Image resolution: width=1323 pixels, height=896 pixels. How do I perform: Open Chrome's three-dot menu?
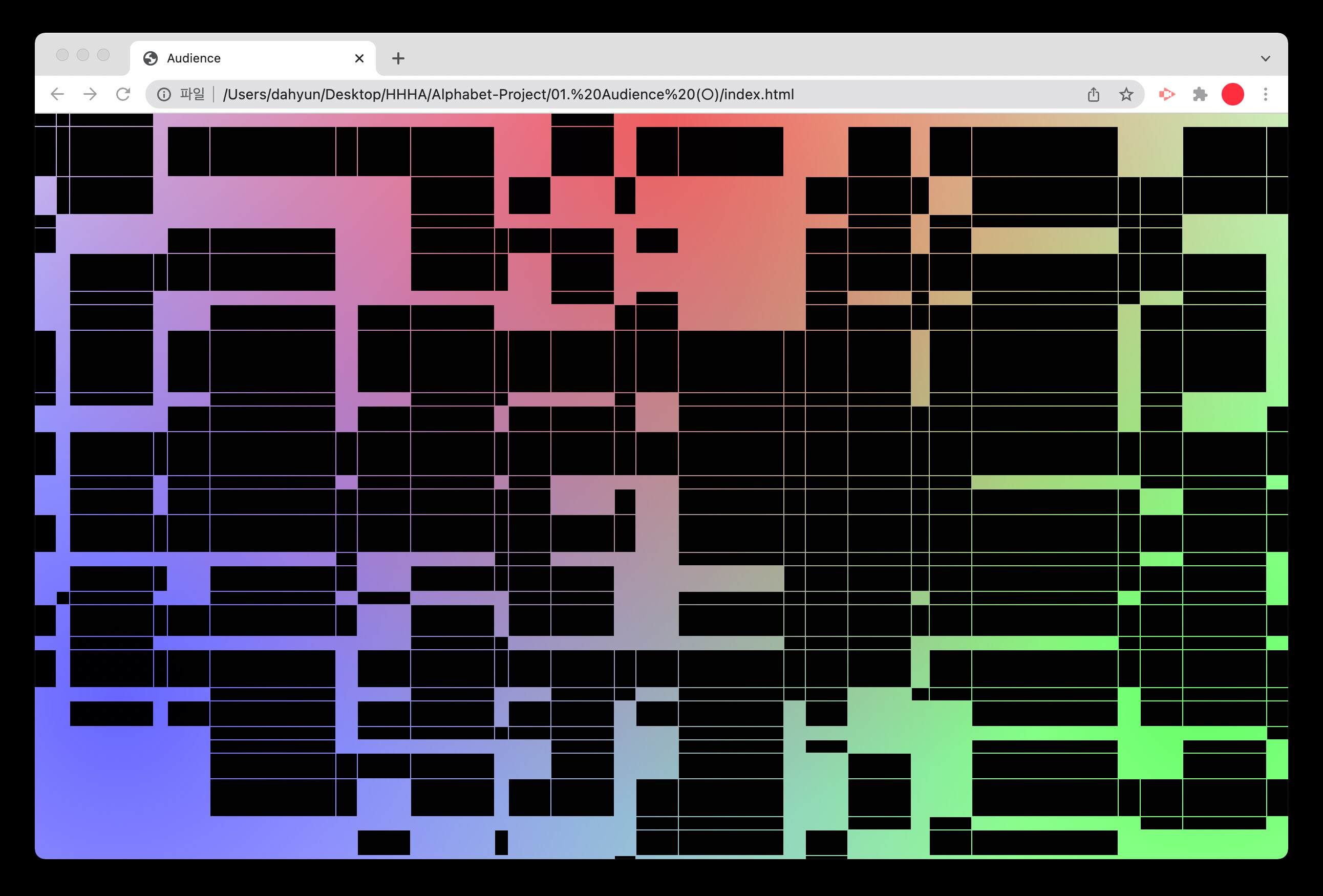(1266, 95)
